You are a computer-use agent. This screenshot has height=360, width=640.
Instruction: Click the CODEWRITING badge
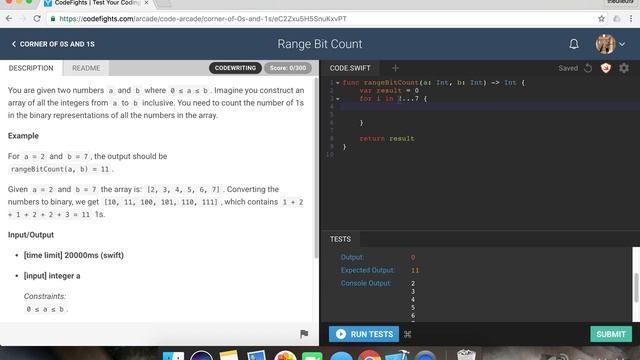coord(236,68)
